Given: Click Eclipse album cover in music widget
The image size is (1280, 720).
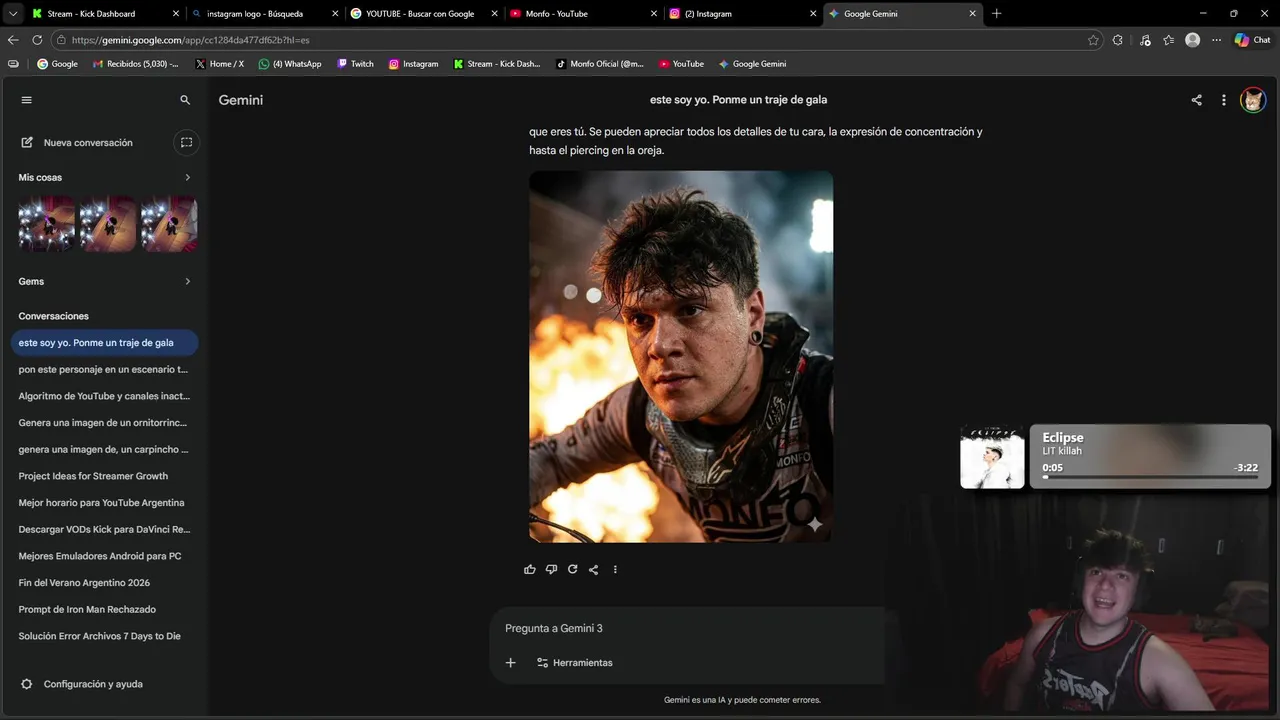Looking at the screenshot, I should click(x=992, y=458).
